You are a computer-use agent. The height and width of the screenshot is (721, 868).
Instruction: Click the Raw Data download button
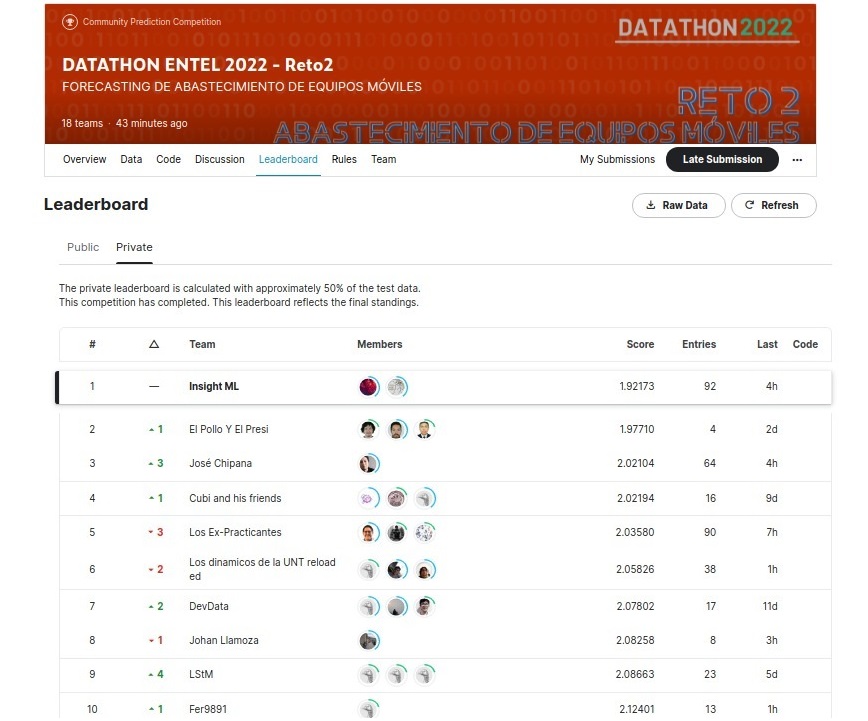click(678, 205)
